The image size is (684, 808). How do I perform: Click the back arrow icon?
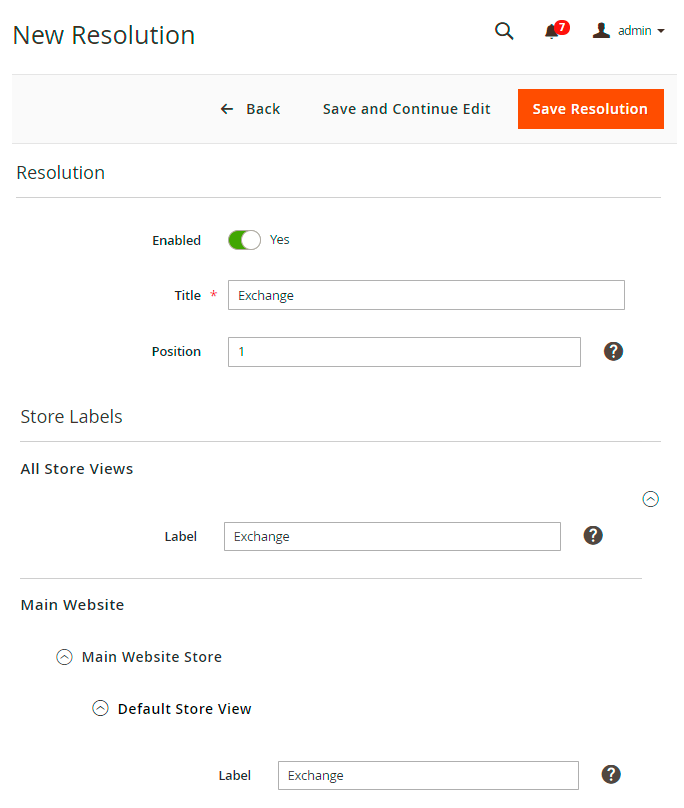point(227,109)
